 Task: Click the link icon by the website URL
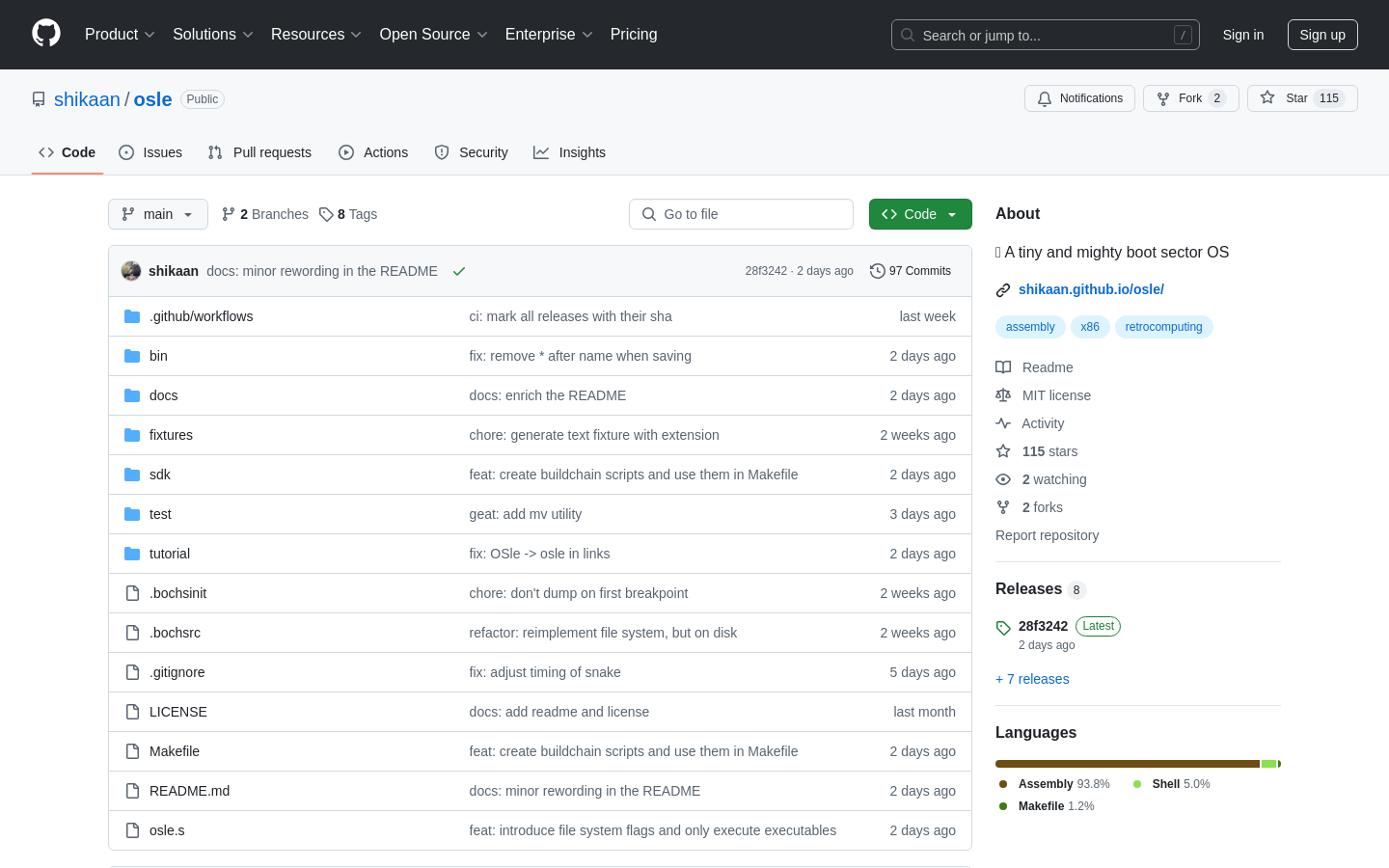tap(1003, 289)
